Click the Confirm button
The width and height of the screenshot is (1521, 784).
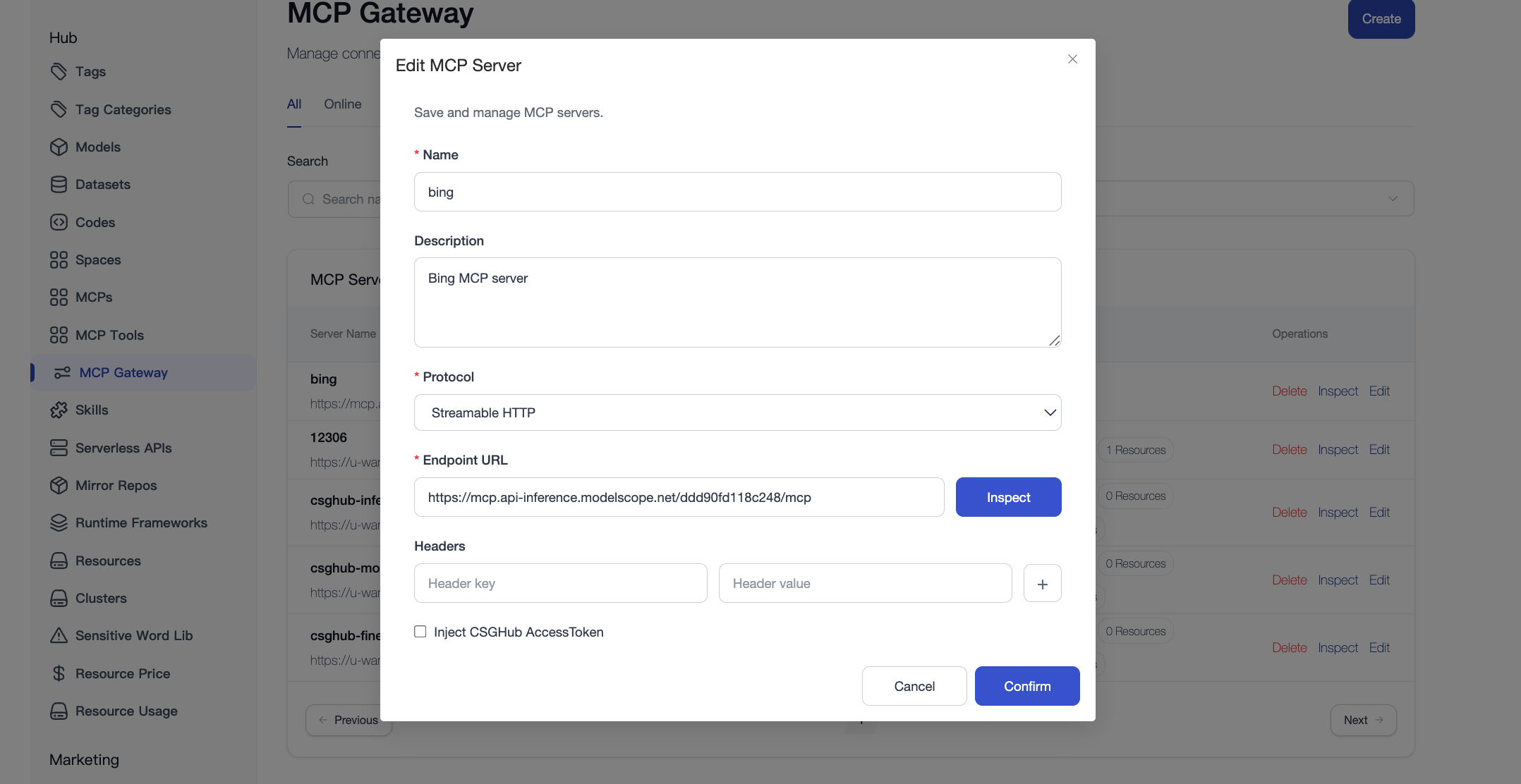click(x=1026, y=686)
